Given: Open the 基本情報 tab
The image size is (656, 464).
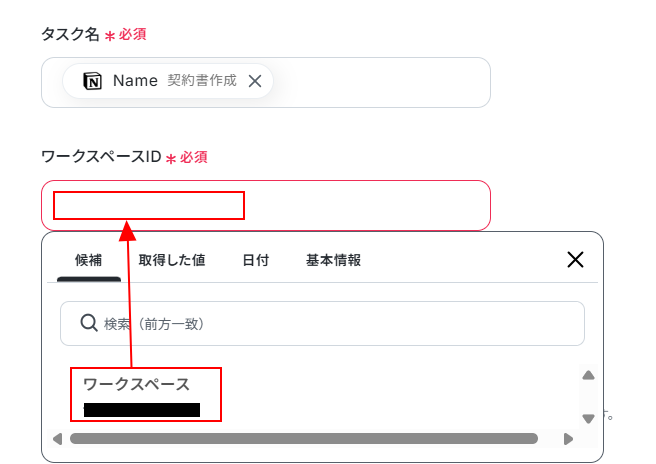Looking at the screenshot, I should (x=333, y=260).
